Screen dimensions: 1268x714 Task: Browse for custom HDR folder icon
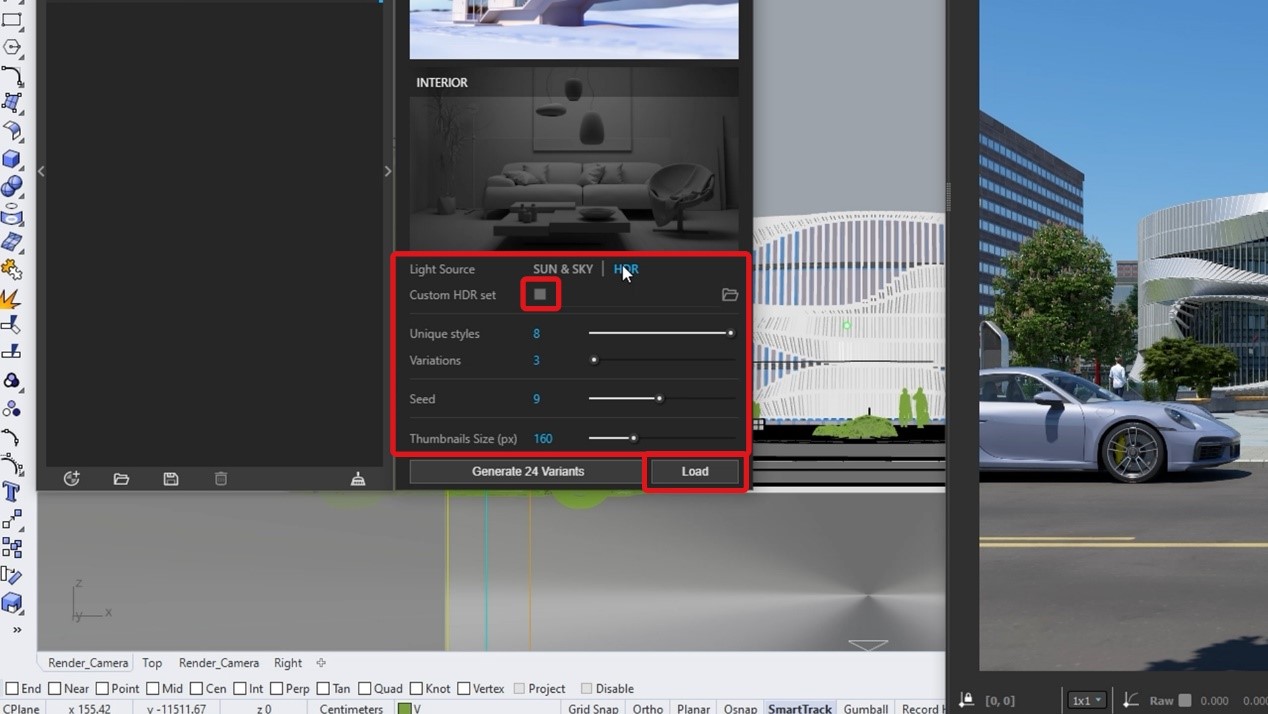point(730,295)
